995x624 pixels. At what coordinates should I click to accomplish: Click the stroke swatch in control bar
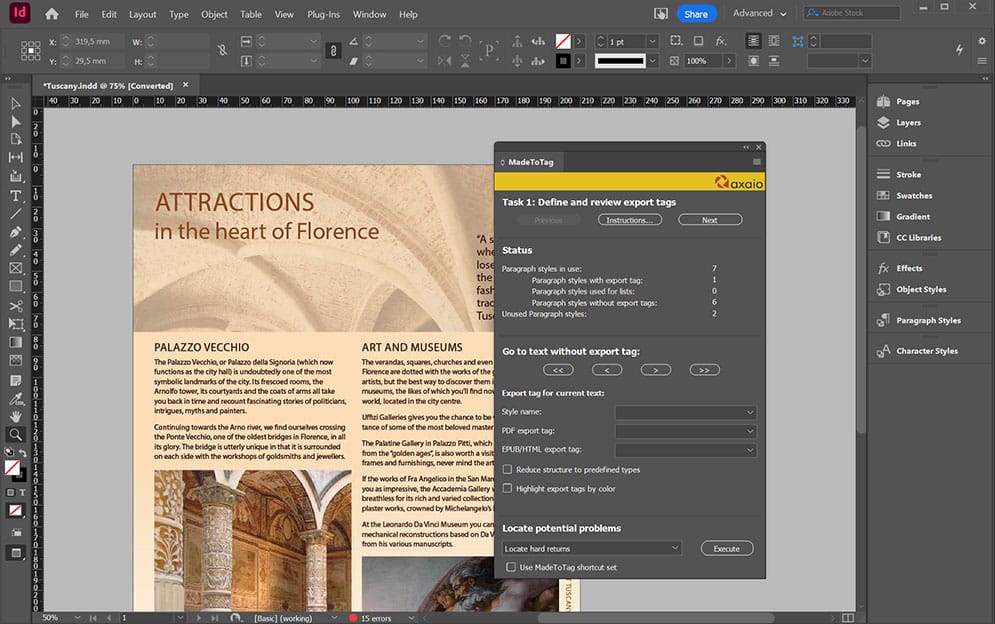coord(562,61)
